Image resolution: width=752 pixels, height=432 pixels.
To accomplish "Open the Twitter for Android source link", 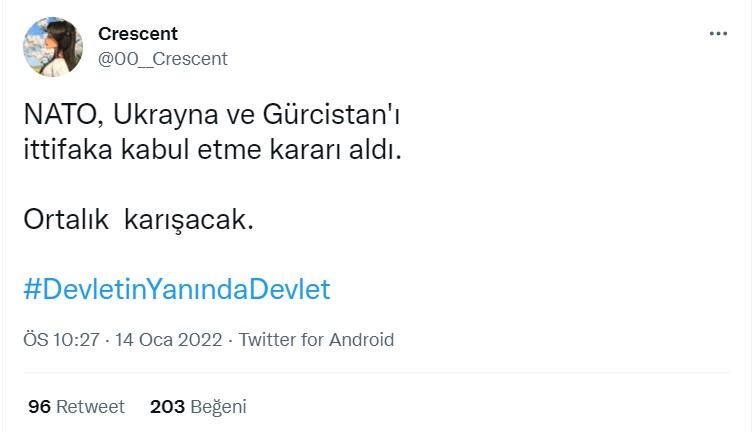I will click(316, 340).
